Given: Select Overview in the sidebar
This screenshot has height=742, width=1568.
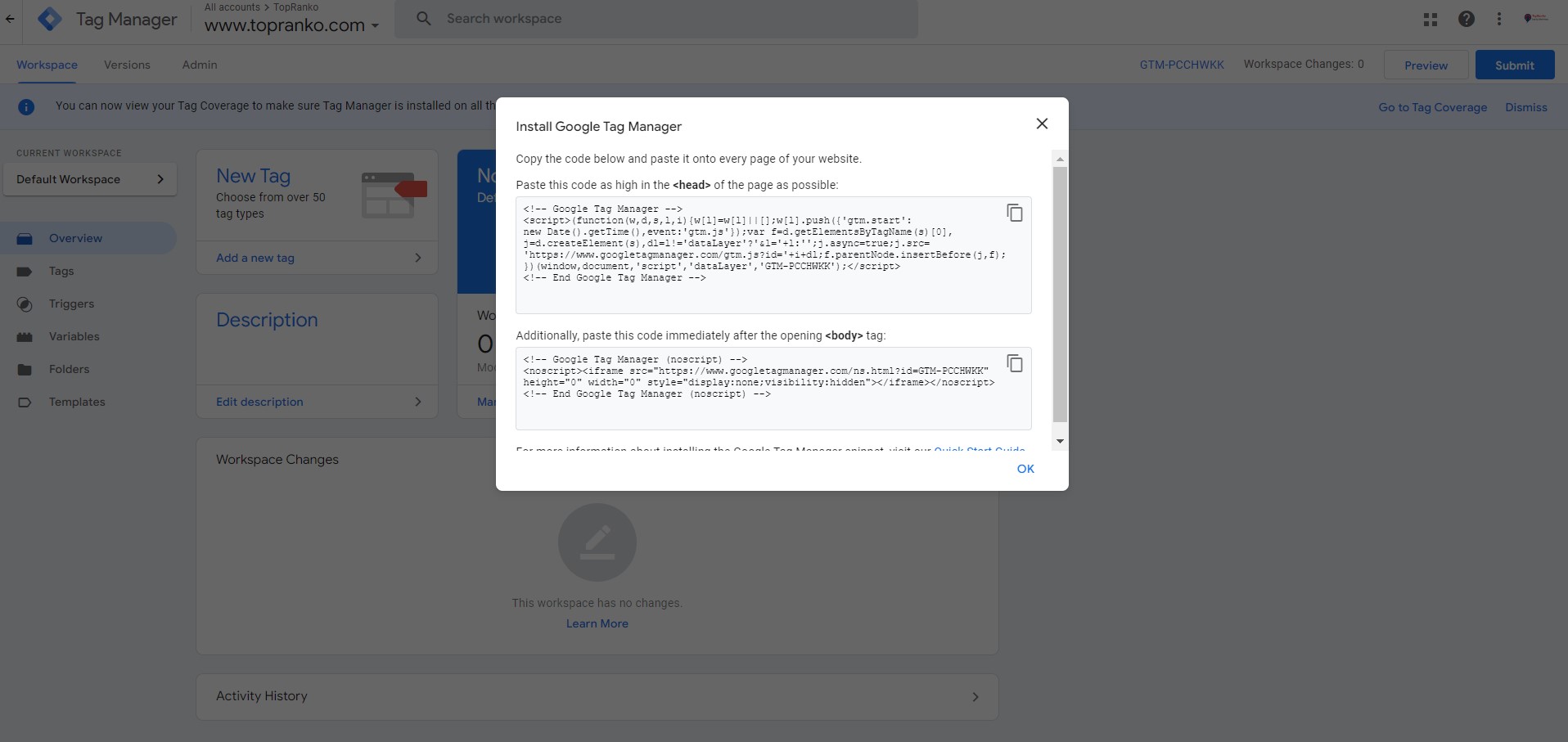Looking at the screenshot, I should [88, 238].
